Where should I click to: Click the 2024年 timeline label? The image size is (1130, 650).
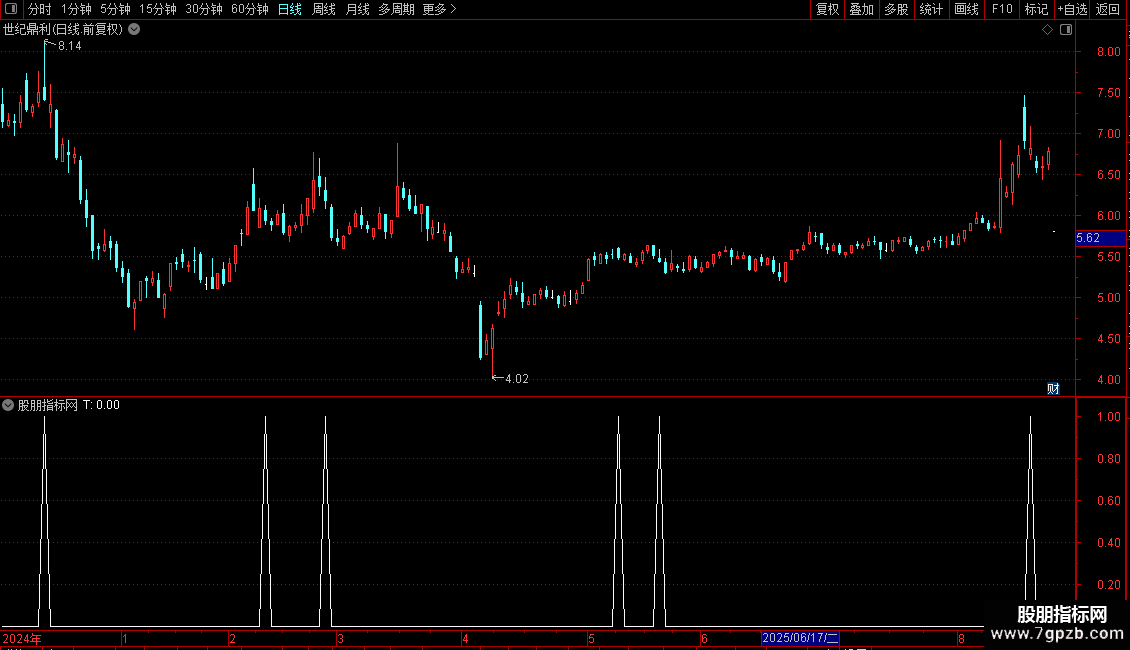point(22,638)
